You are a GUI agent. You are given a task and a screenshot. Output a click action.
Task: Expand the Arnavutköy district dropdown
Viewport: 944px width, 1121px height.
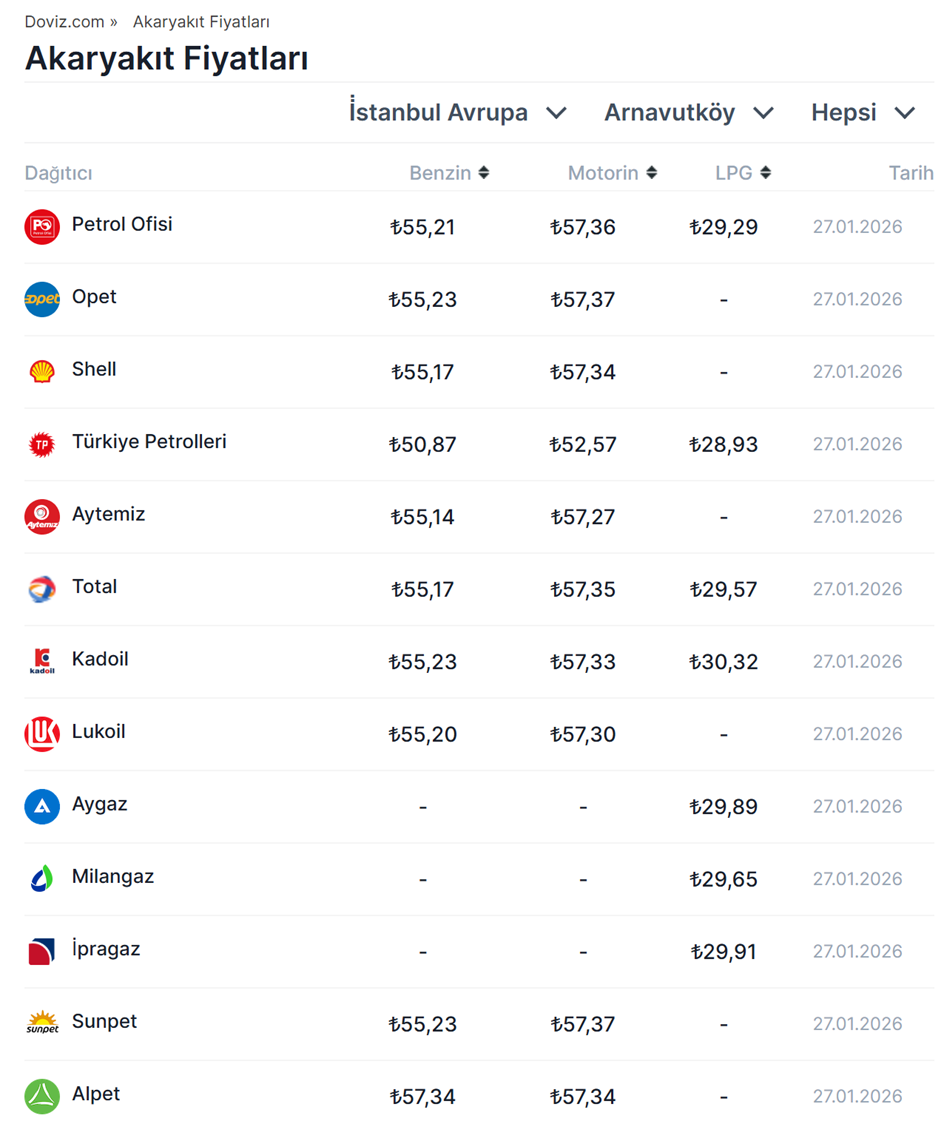click(x=689, y=113)
